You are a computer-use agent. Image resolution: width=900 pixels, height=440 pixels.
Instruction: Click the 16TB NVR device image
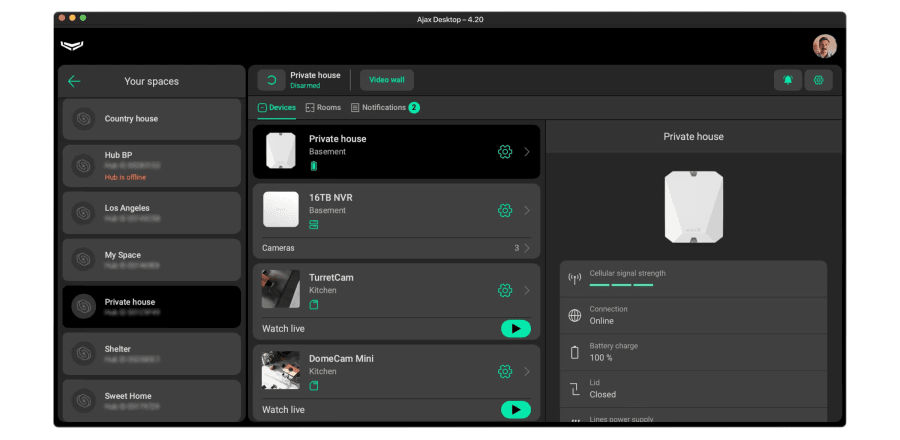(x=281, y=209)
